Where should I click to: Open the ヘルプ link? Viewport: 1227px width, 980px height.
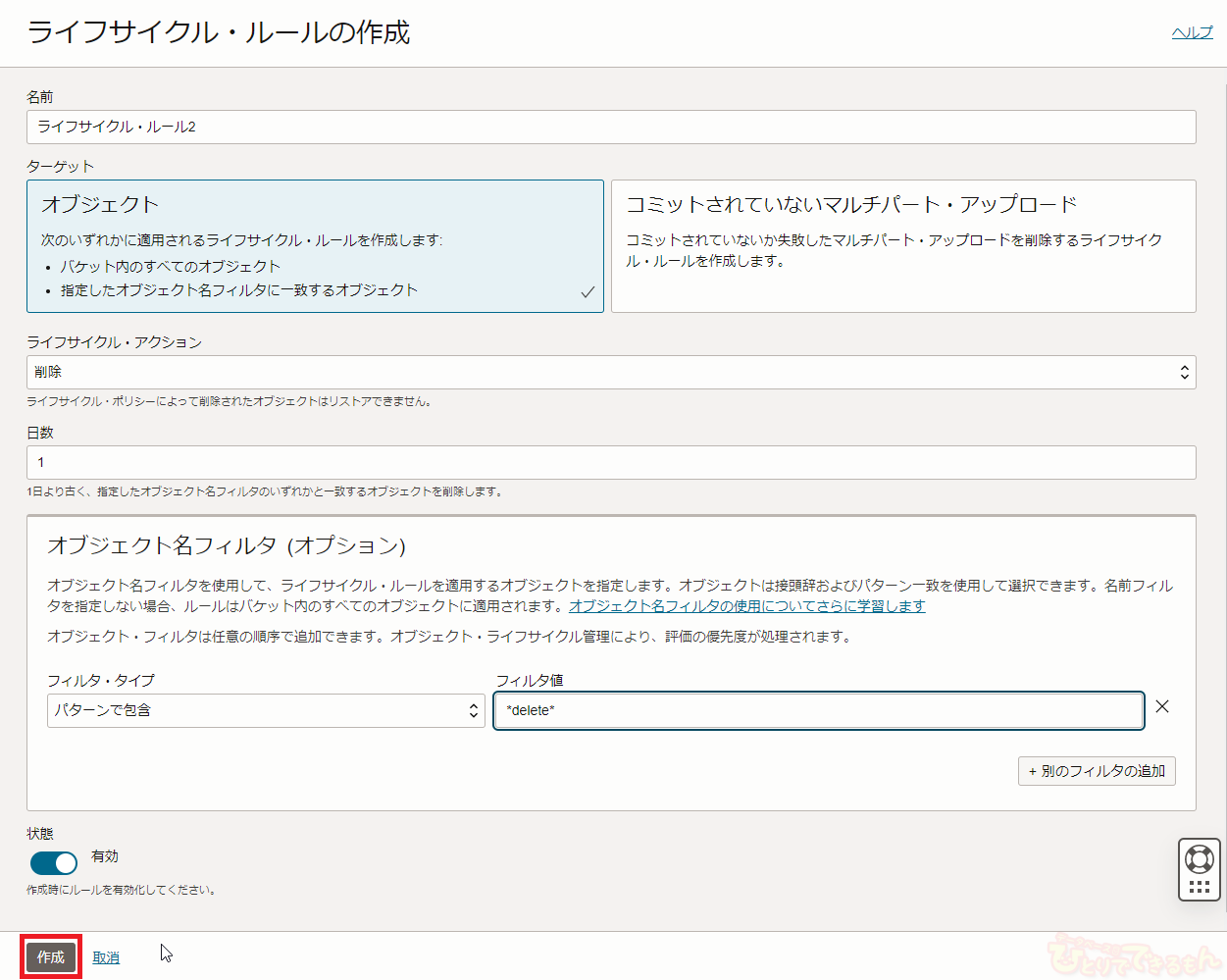pos(1192,32)
